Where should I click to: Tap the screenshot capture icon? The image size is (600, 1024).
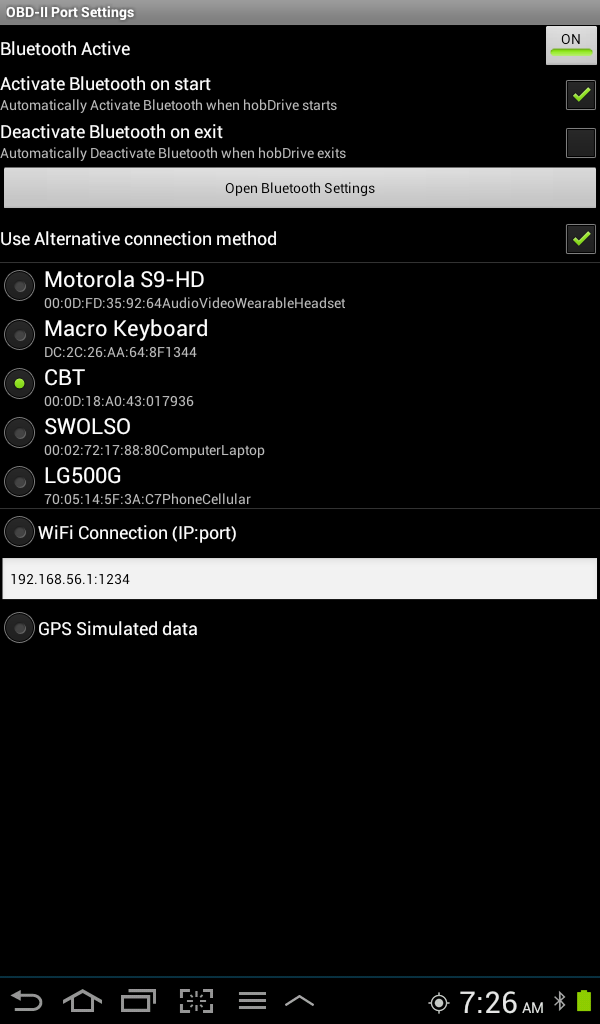pos(197,1001)
